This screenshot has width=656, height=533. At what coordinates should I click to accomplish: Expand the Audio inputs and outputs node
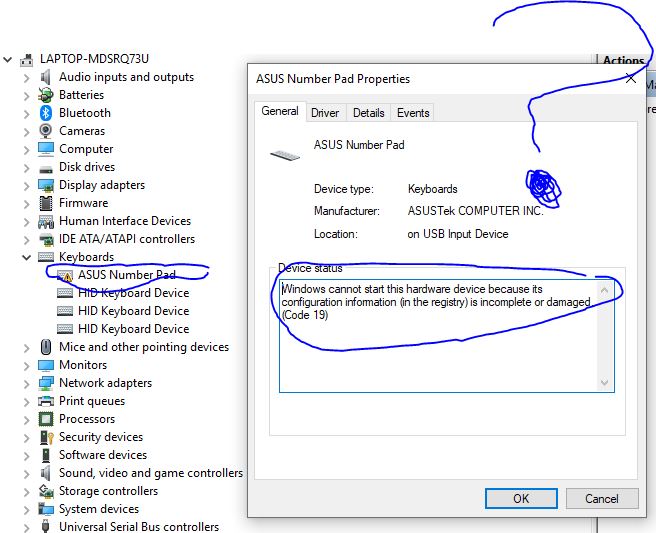tap(26, 78)
